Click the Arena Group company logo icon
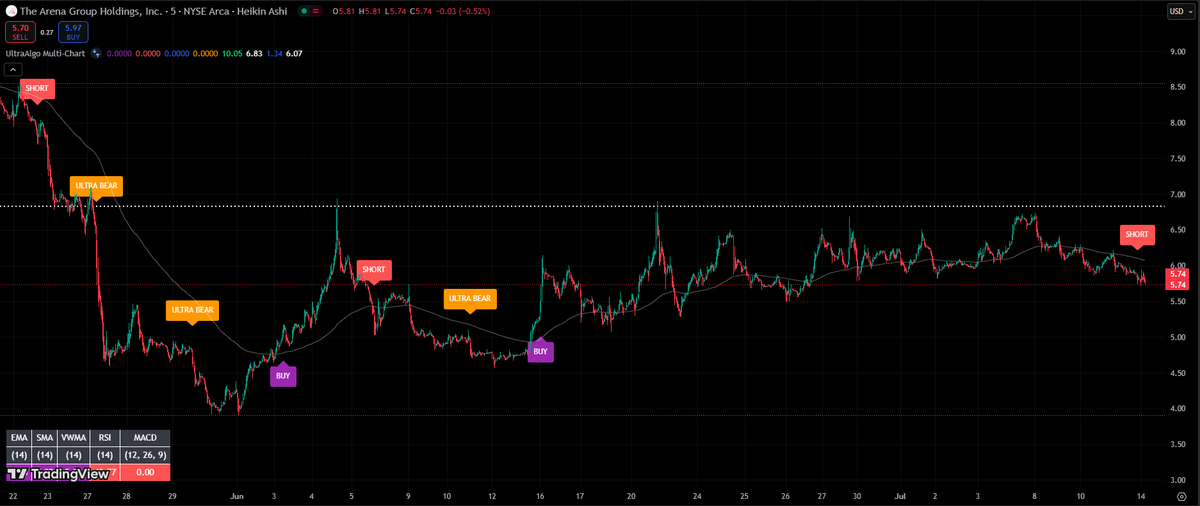The width and height of the screenshot is (1200, 506). (11, 10)
